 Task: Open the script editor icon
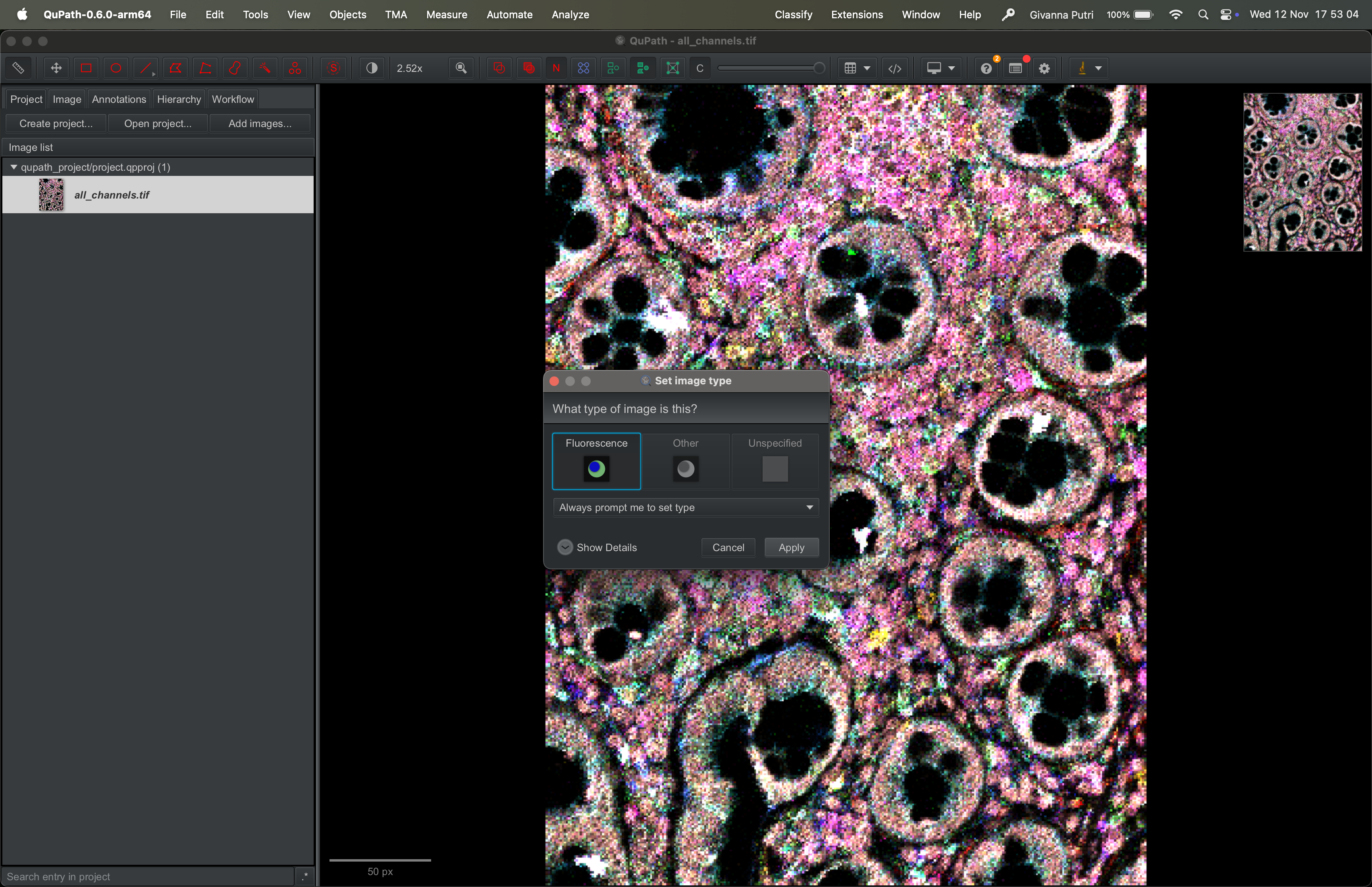click(x=894, y=68)
